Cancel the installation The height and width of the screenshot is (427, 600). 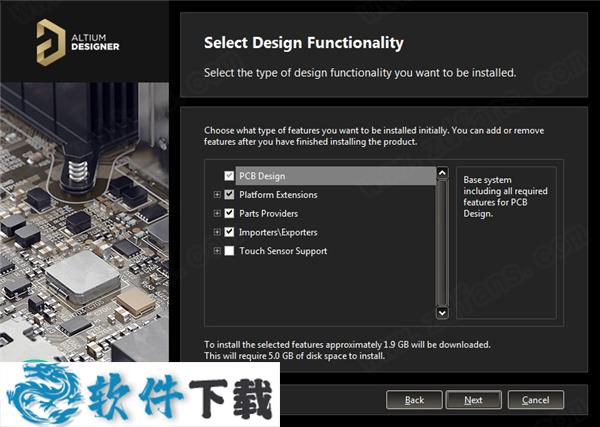click(x=536, y=400)
